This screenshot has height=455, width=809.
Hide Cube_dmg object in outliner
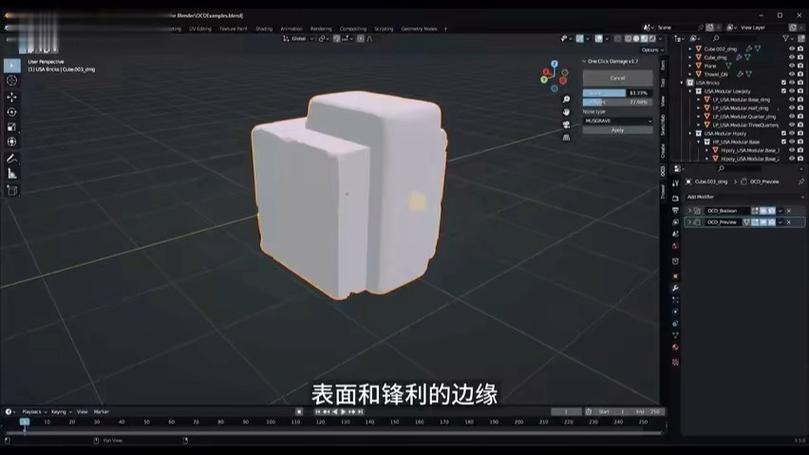click(791, 57)
